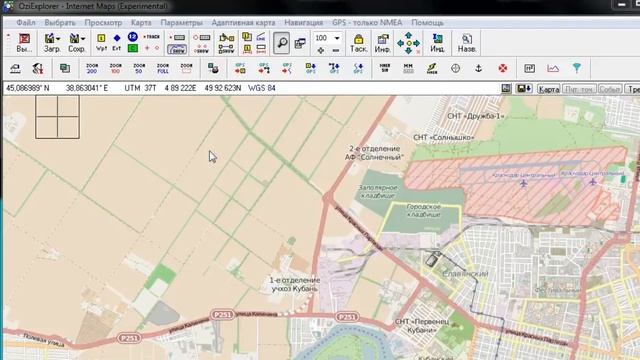Viewport: 640px width, 360px height.
Task: Open the Адаптивная карта menu
Action: coord(243,22)
